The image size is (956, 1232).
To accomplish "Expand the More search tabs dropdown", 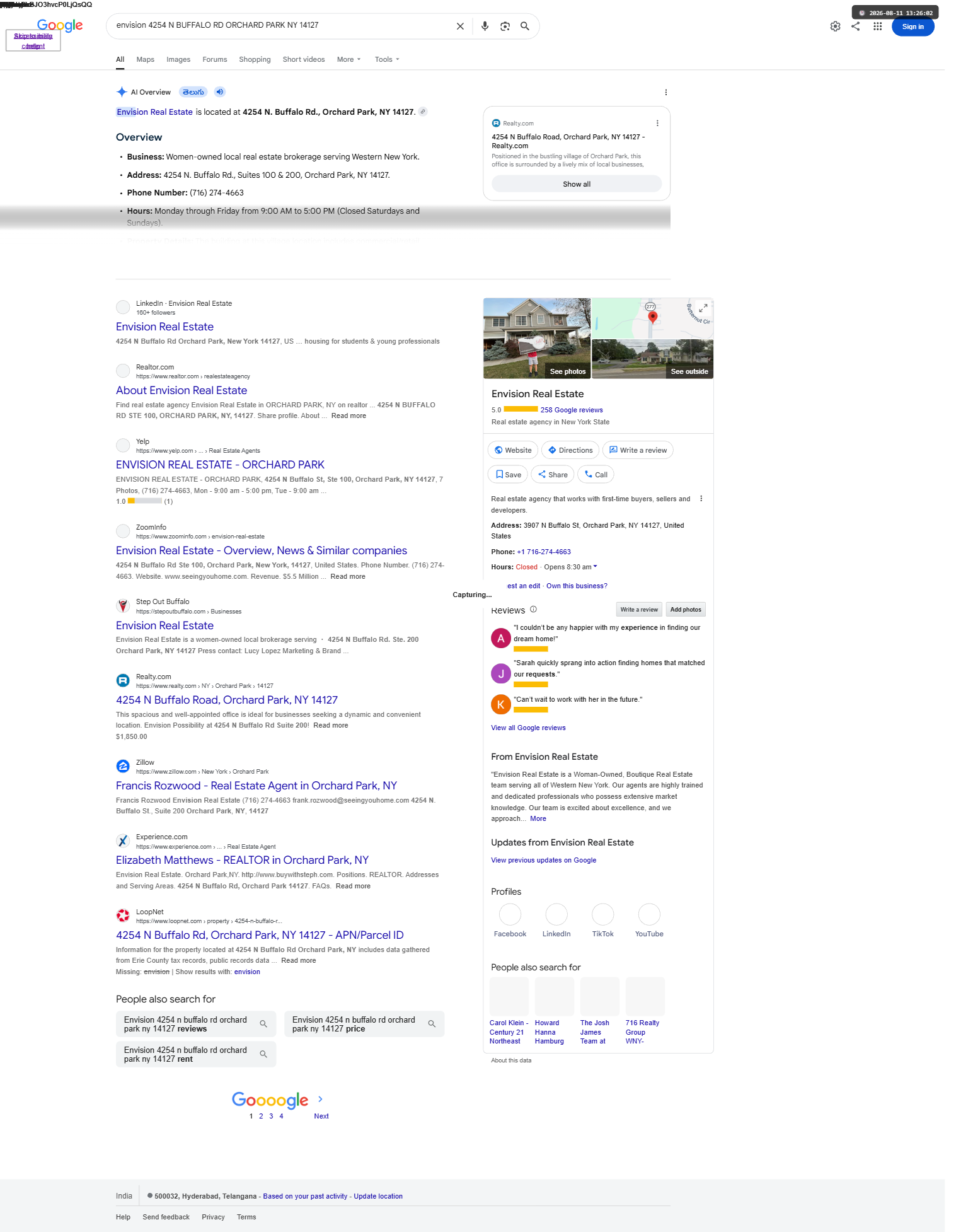I will point(349,59).
